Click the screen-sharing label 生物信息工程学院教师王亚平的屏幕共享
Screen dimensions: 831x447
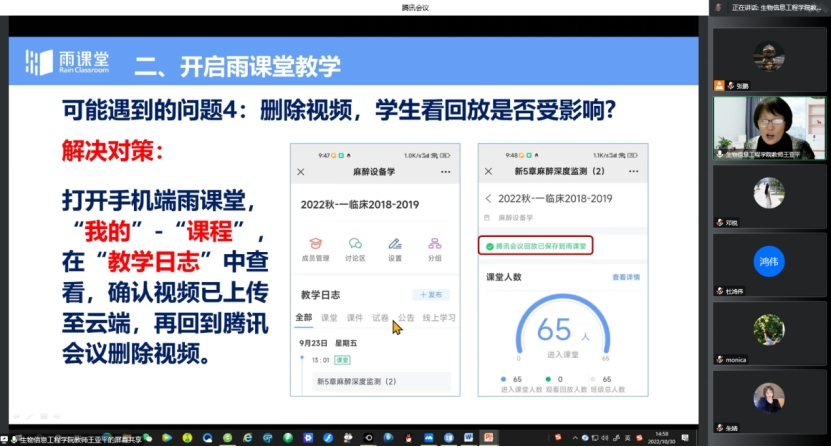pyautogui.click(x=81, y=440)
